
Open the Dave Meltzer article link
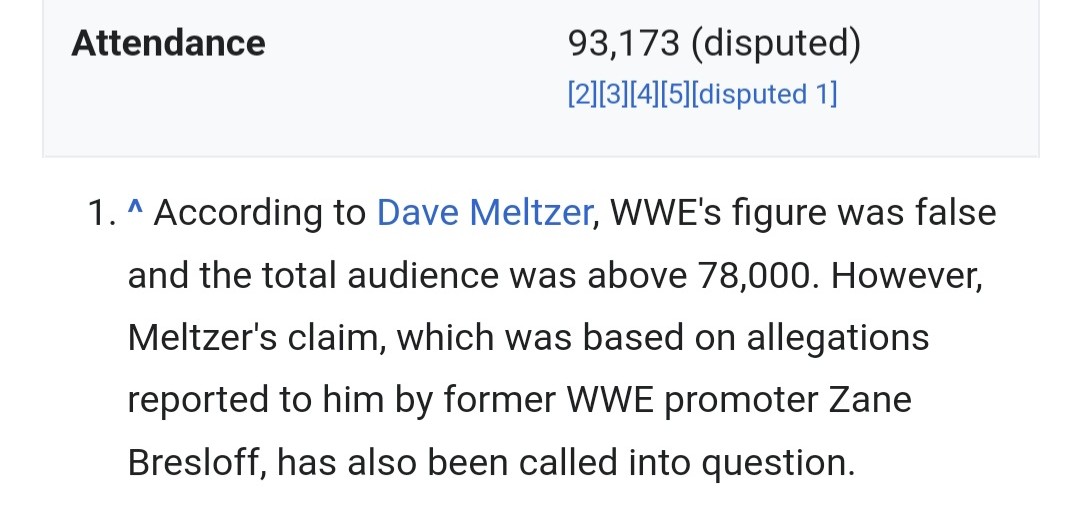click(x=484, y=212)
